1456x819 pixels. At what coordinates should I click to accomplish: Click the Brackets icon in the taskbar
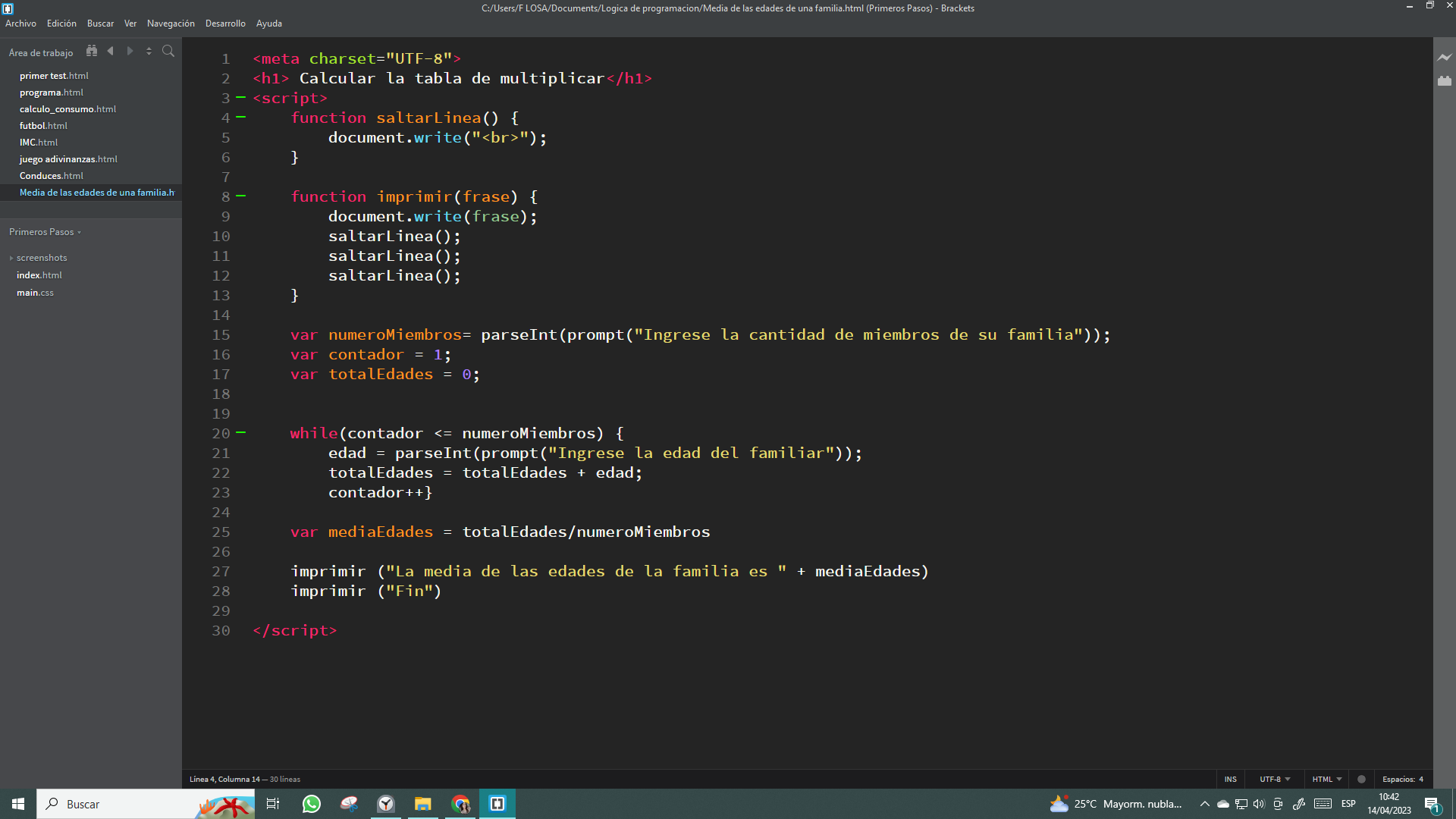(x=497, y=804)
